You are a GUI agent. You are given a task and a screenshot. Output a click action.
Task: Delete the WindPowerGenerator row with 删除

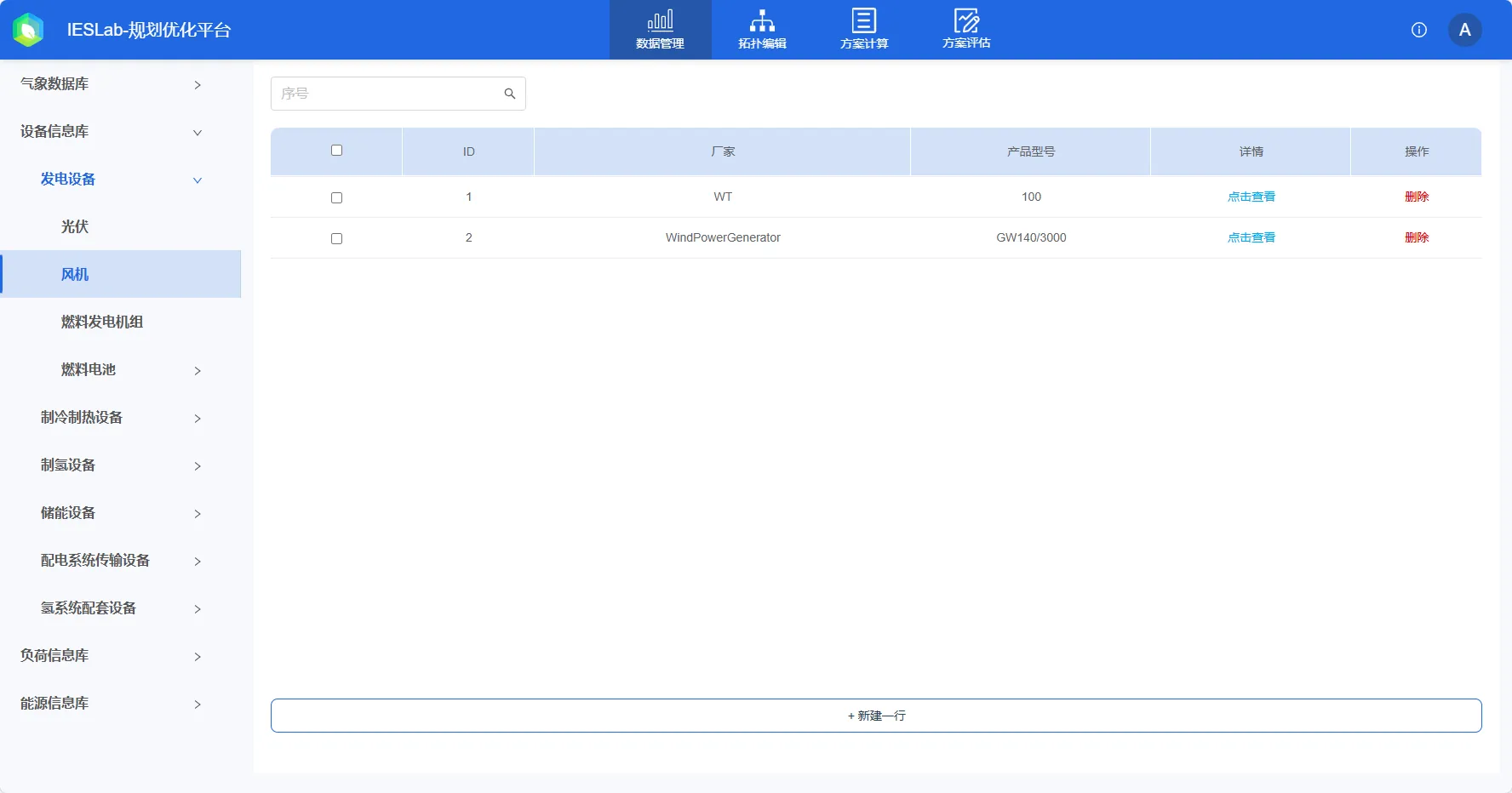[x=1417, y=237]
